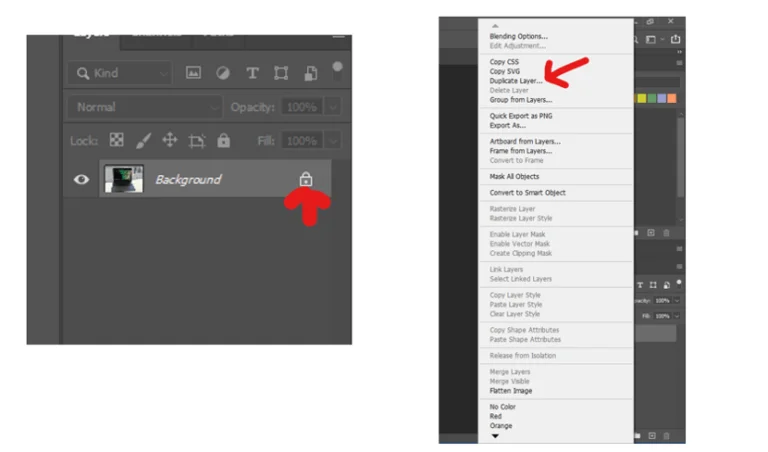
Task: Delete swatch trash icon in swatches panel
Action: (x=666, y=233)
